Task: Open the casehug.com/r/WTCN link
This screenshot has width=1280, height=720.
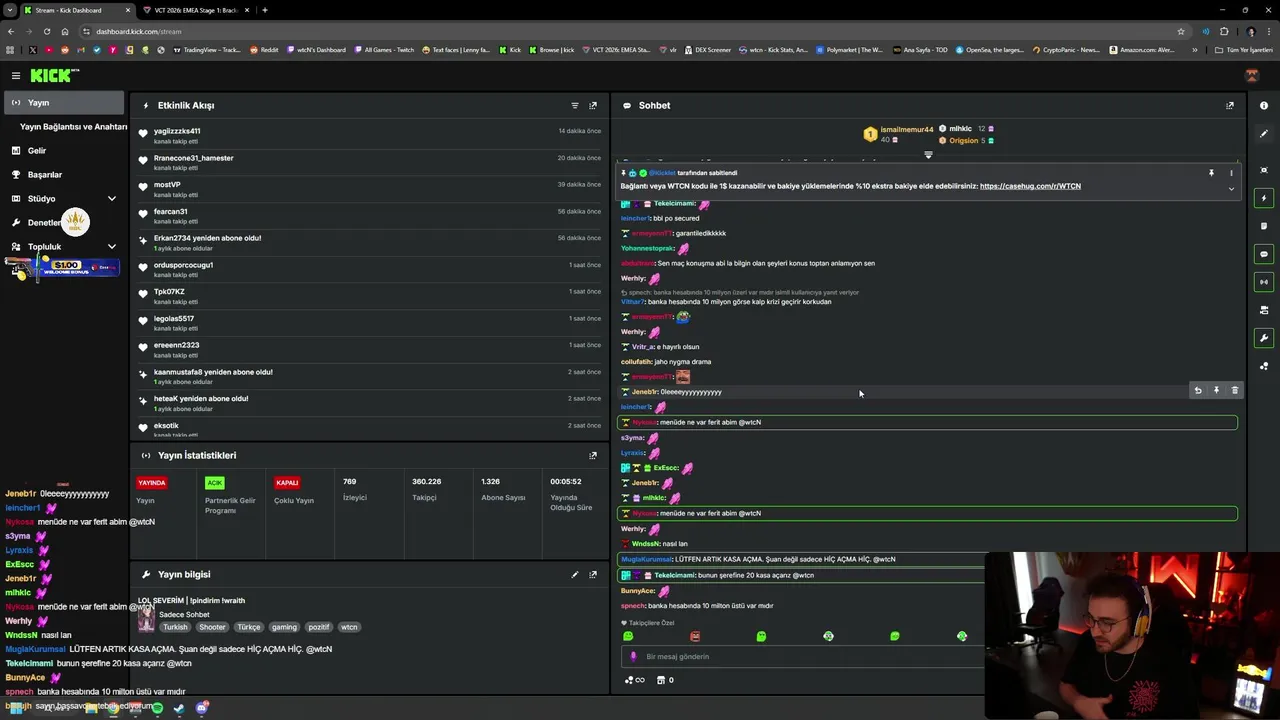Action: pos(1030,186)
